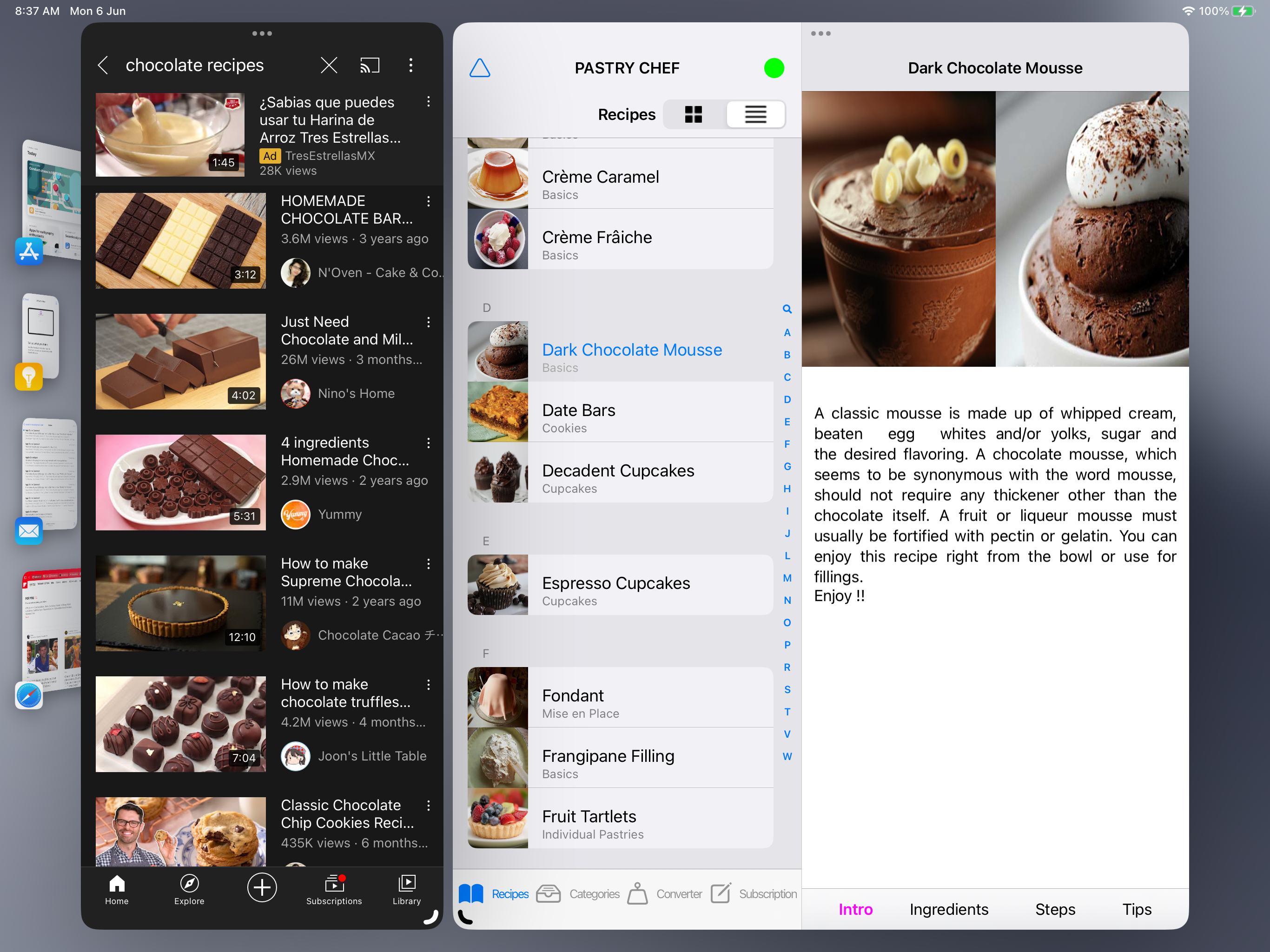This screenshot has width=1270, height=952.
Task: Open YouTube Explore tab
Action: click(x=190, y=889)
